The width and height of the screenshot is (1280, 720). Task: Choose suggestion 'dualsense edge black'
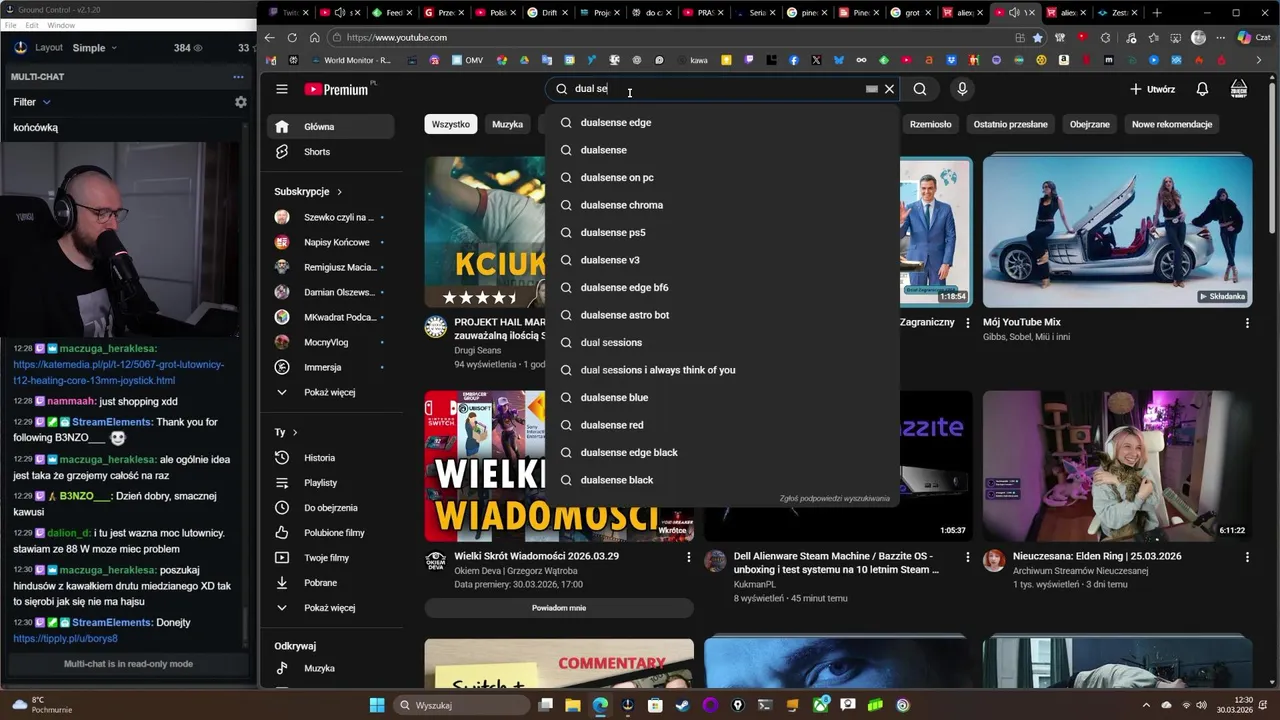pos(722,452)
